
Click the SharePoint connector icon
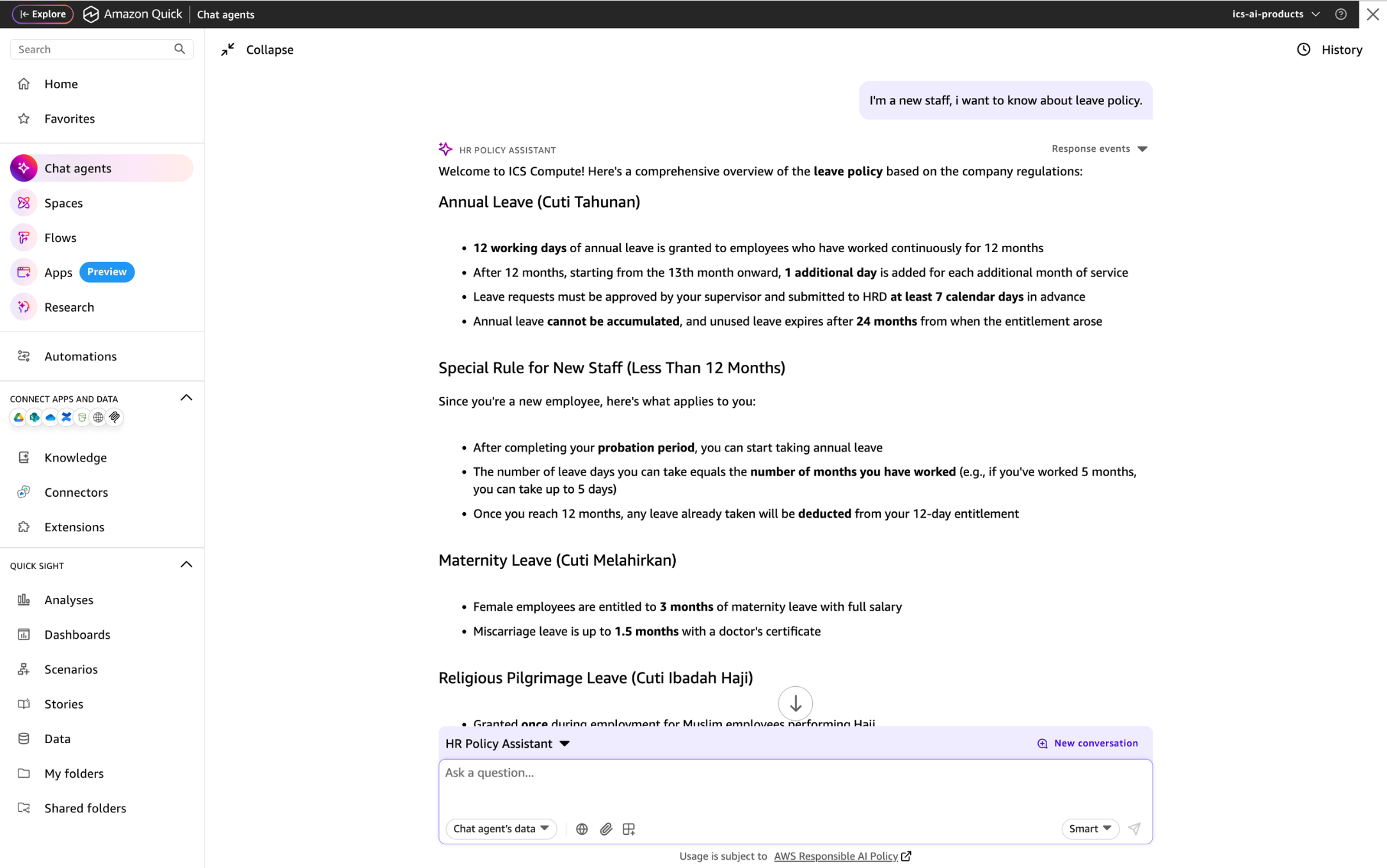[35, 417]
